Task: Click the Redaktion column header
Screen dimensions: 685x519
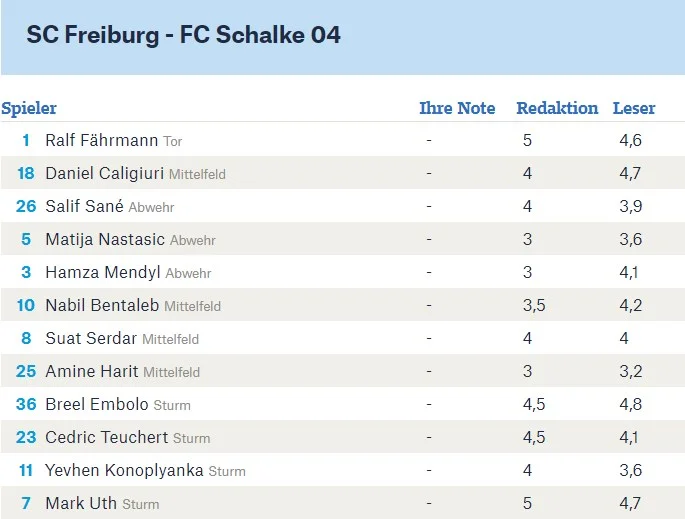Action: click(x=557, y=108)
